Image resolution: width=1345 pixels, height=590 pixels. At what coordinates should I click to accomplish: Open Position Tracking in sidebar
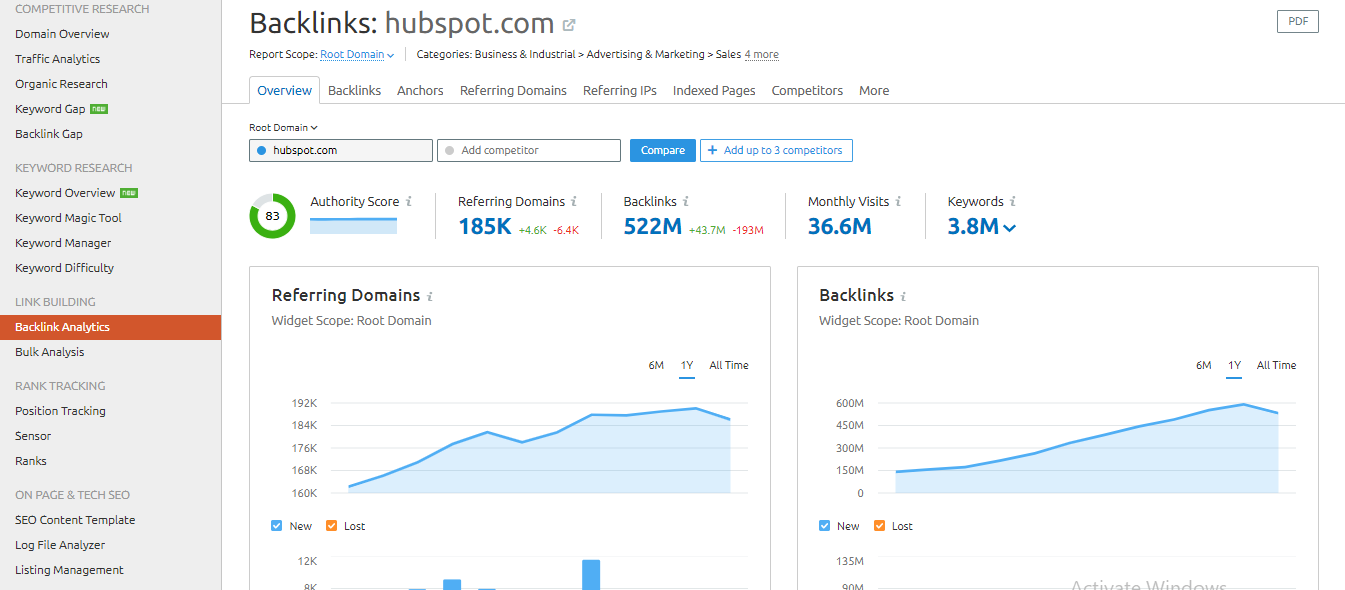click(60, 411)
